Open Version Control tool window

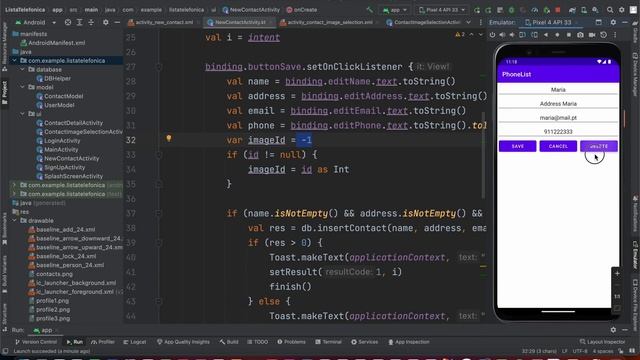pos(36,342)
